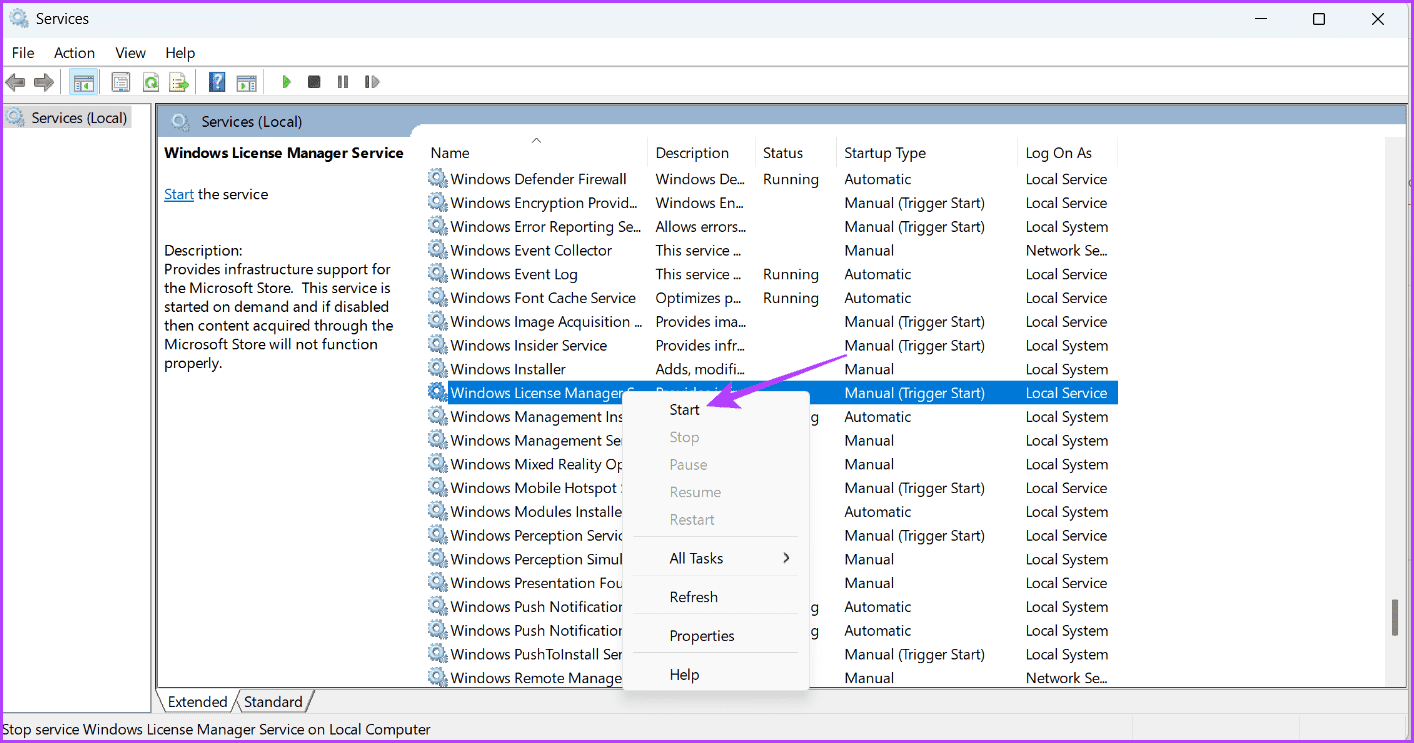The image size is (1414, 743).
Task: Open the File menu
Action: click(23, 53)
